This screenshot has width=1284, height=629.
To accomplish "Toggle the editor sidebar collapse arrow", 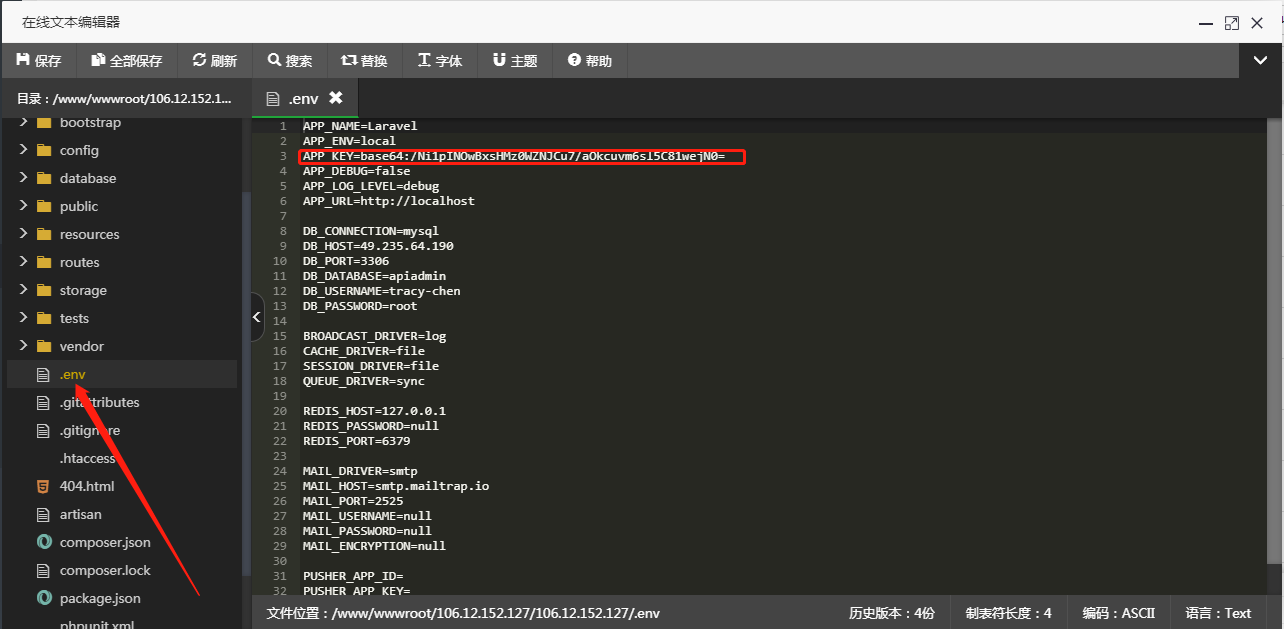I will (257, 317).
